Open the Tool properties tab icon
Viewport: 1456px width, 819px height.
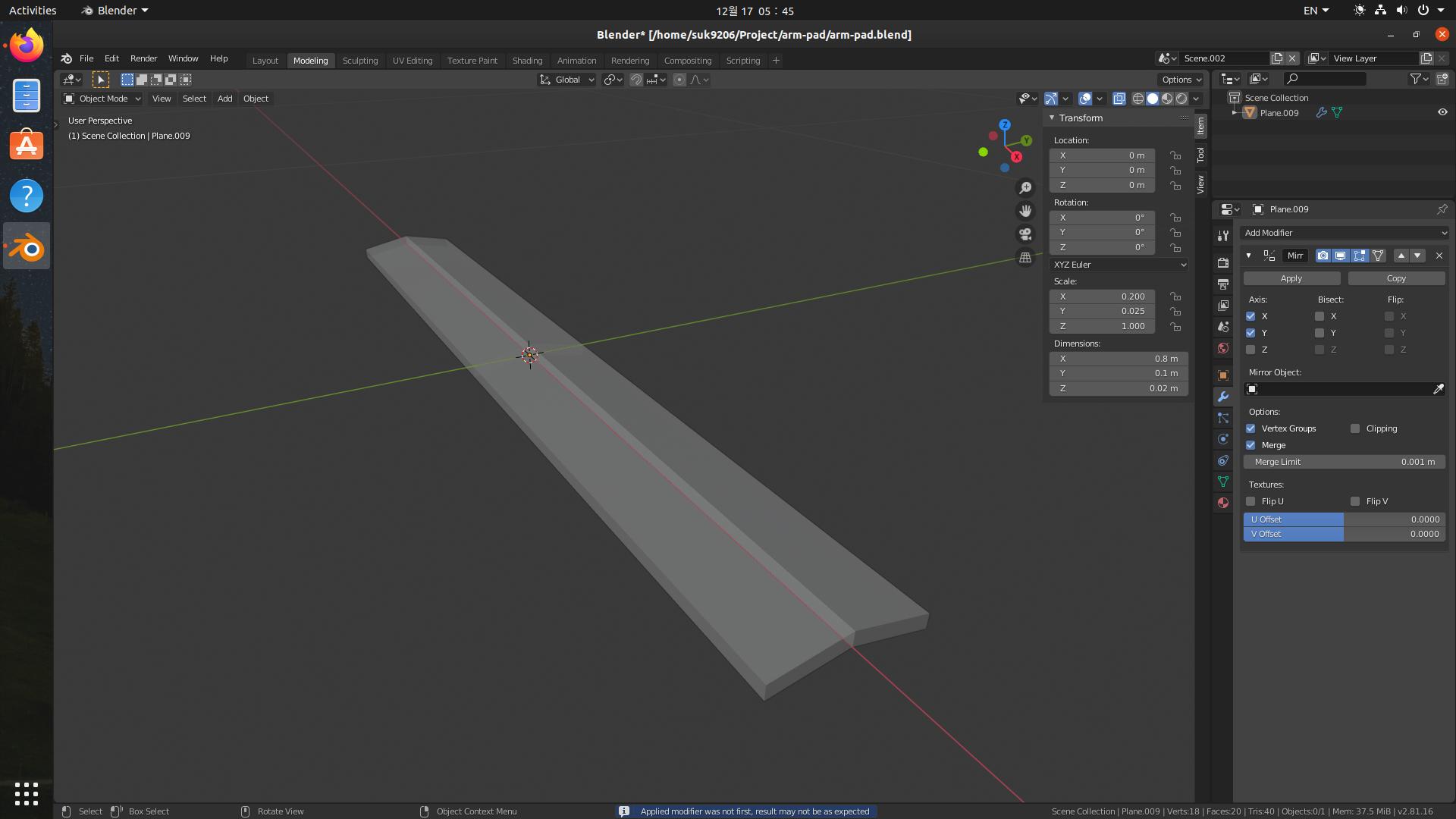(x=1222, y=236)
